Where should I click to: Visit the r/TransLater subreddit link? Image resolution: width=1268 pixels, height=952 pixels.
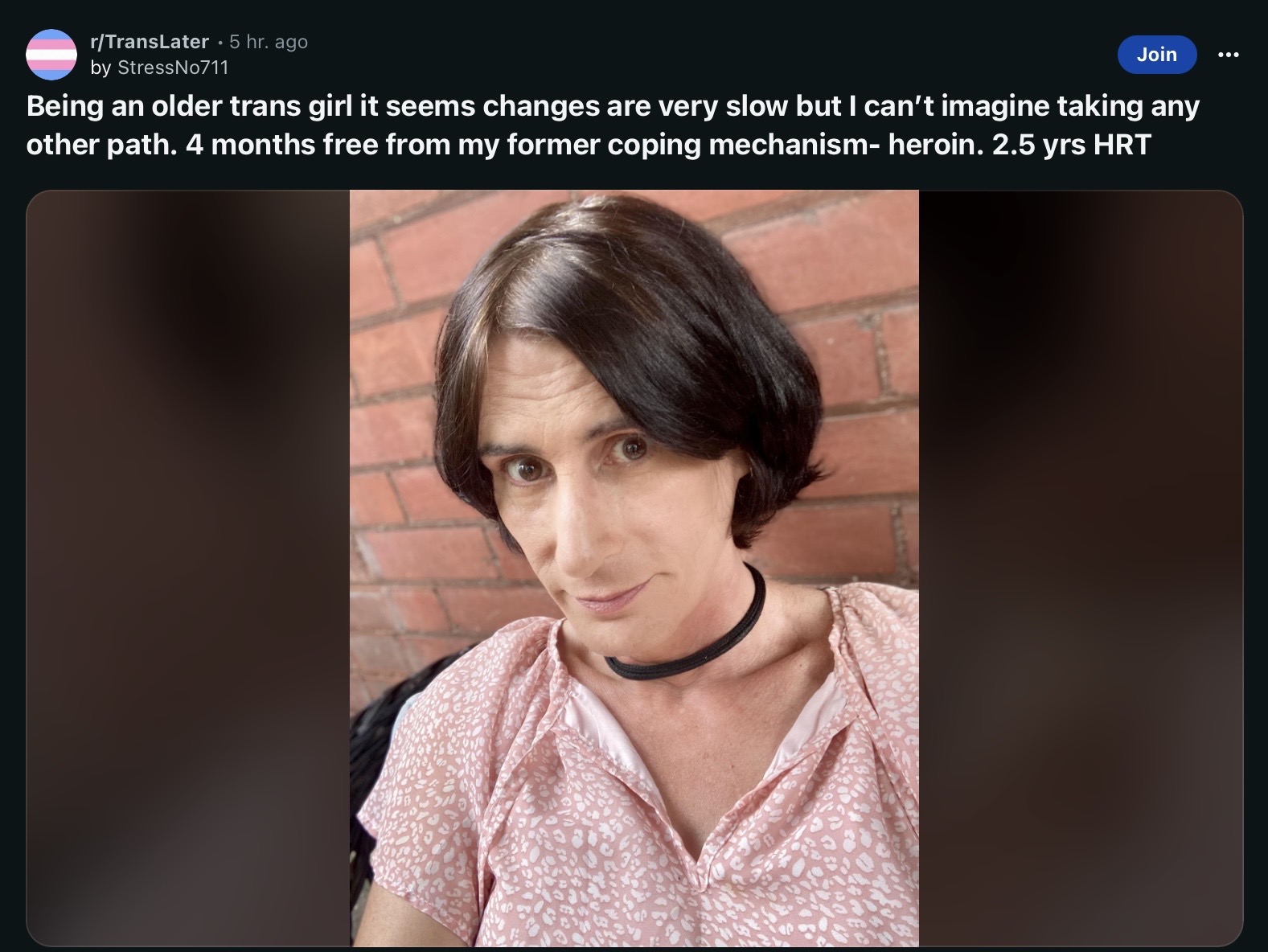coord(151,42)
